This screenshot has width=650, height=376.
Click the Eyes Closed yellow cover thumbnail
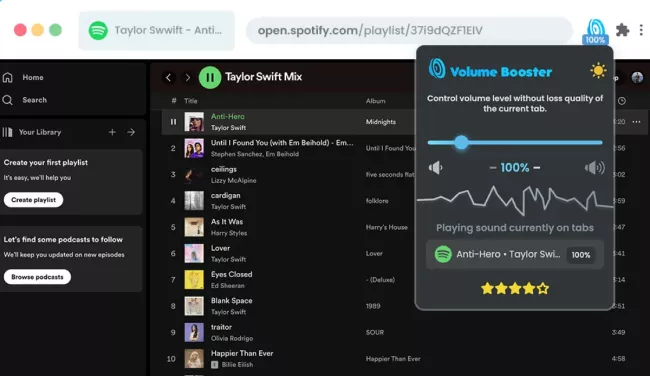tap(194, 280)
